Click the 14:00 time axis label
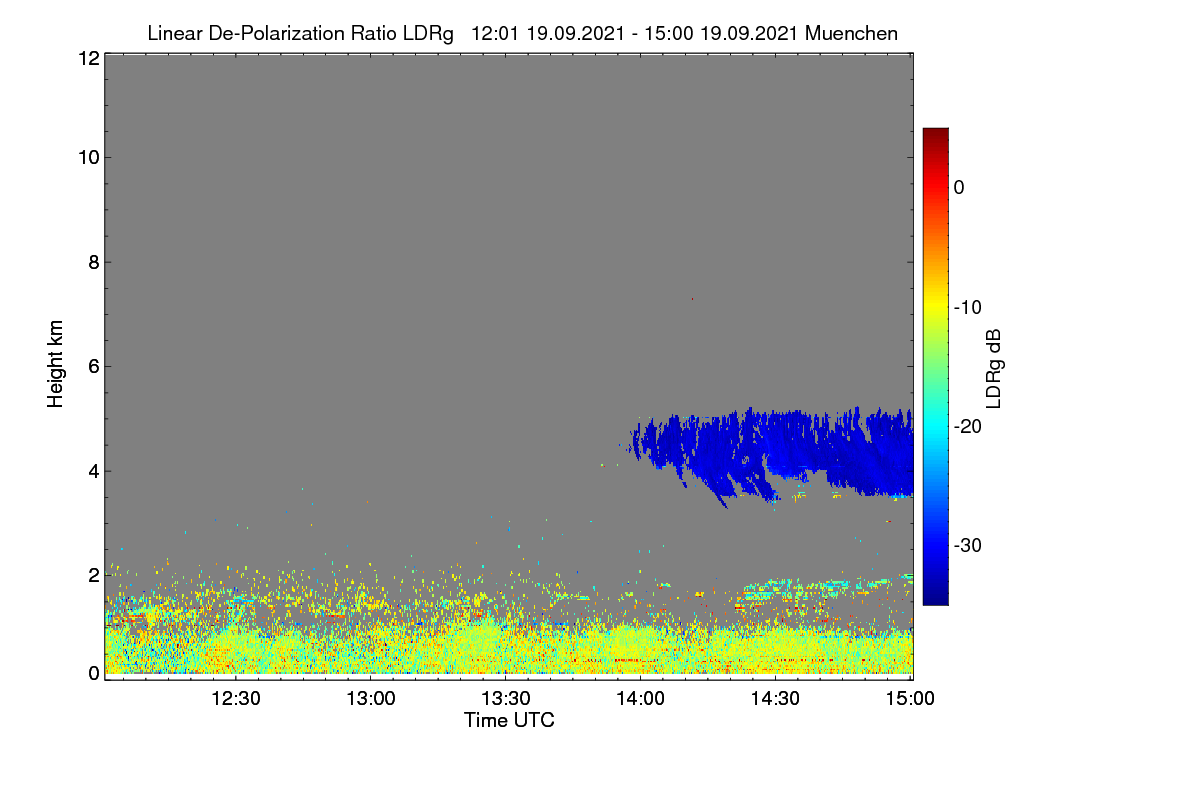The image size is (1200, 800). 641,698
